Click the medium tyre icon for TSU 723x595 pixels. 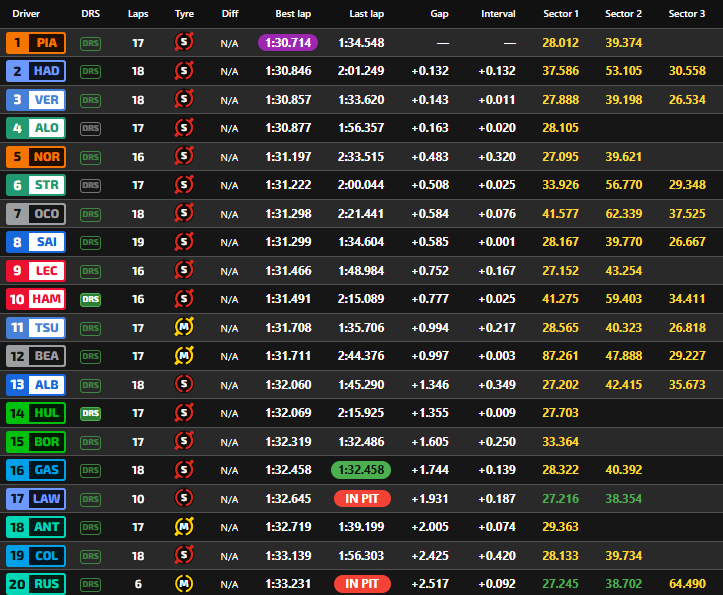click(184, 327)
